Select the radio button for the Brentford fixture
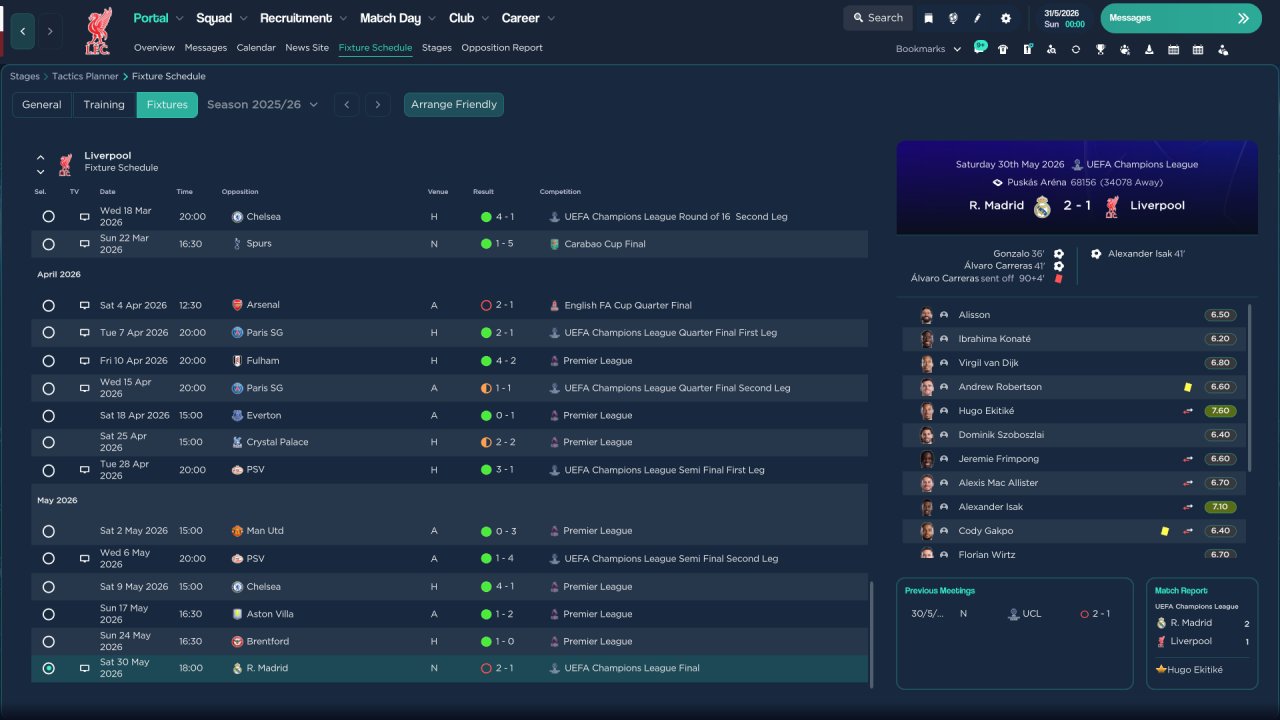 coord(48,641)
